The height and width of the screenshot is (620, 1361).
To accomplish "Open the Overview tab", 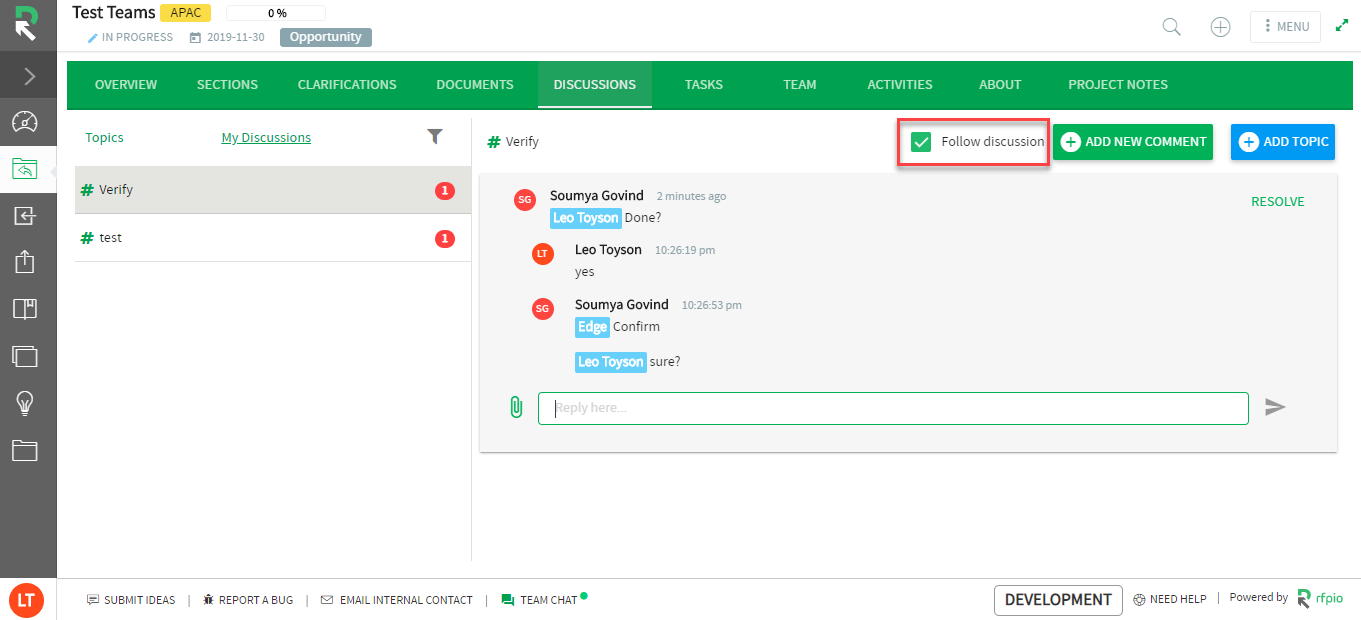I will 126,85.
